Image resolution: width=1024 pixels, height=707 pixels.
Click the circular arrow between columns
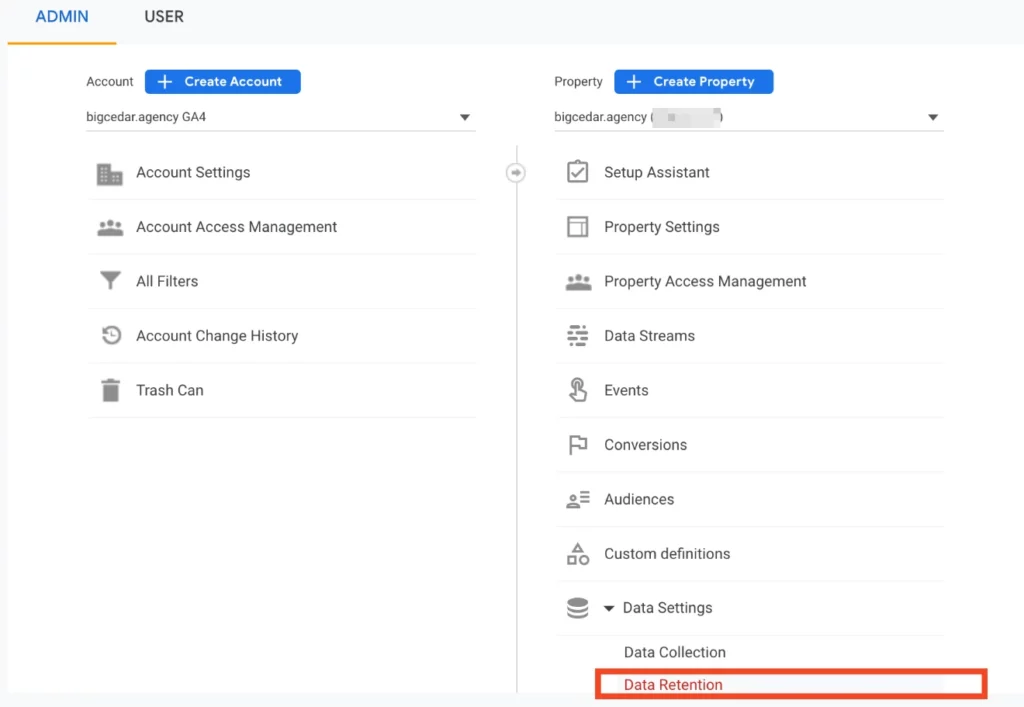click(x=515, y=172)
